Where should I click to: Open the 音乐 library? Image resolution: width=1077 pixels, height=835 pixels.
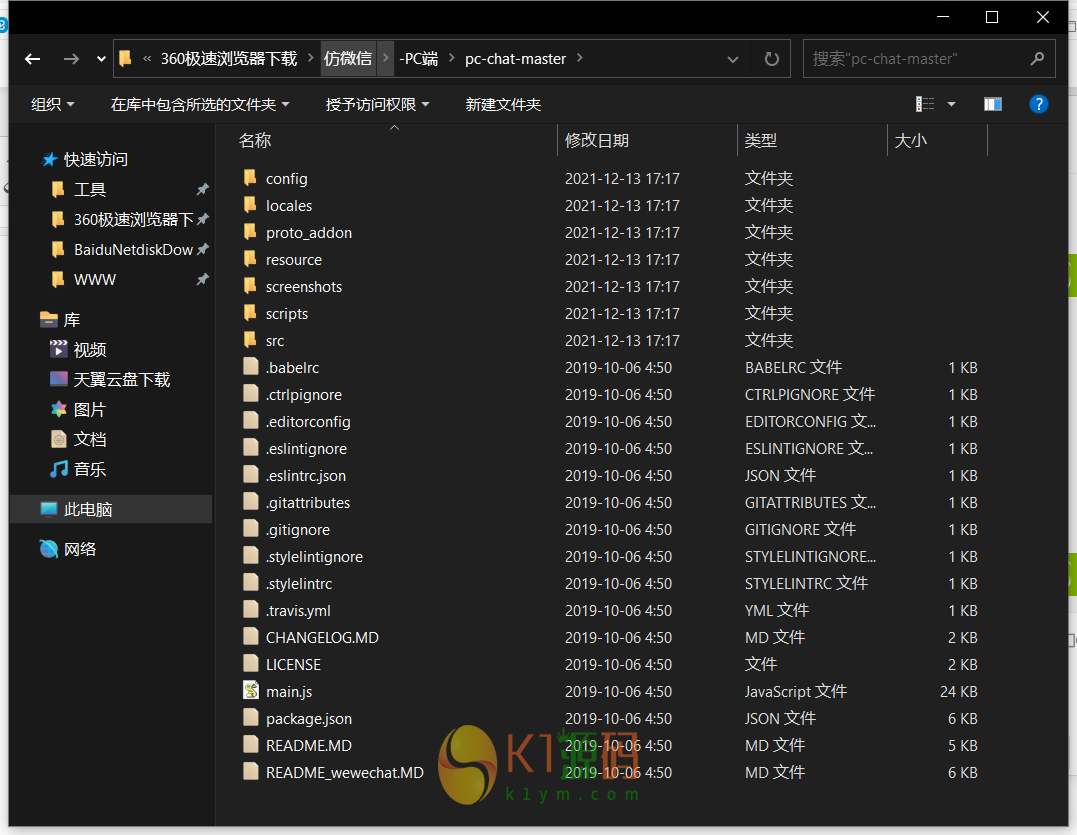[x=89, y=469]
